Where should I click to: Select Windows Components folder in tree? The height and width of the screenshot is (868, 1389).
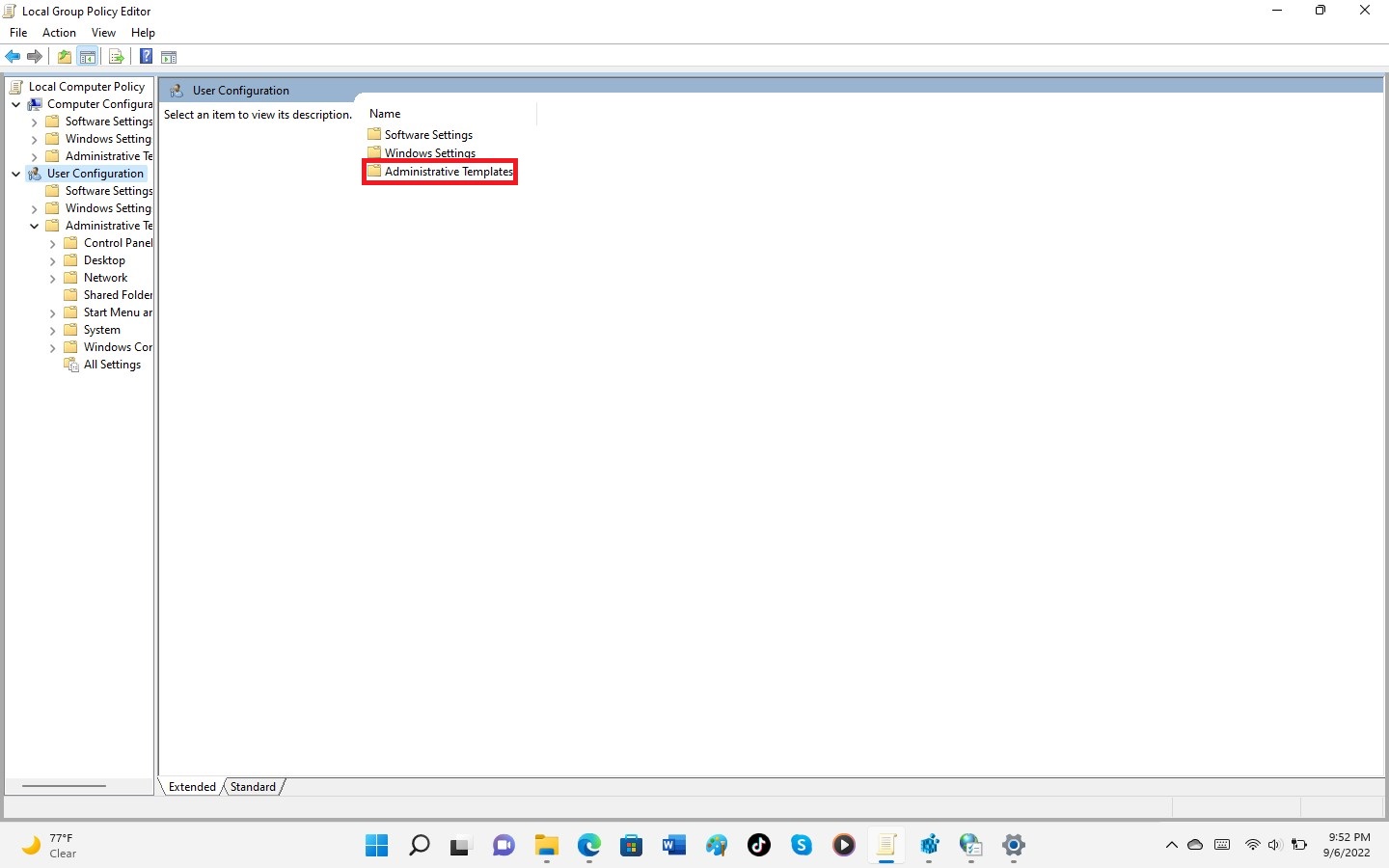[x=108, y=347]
